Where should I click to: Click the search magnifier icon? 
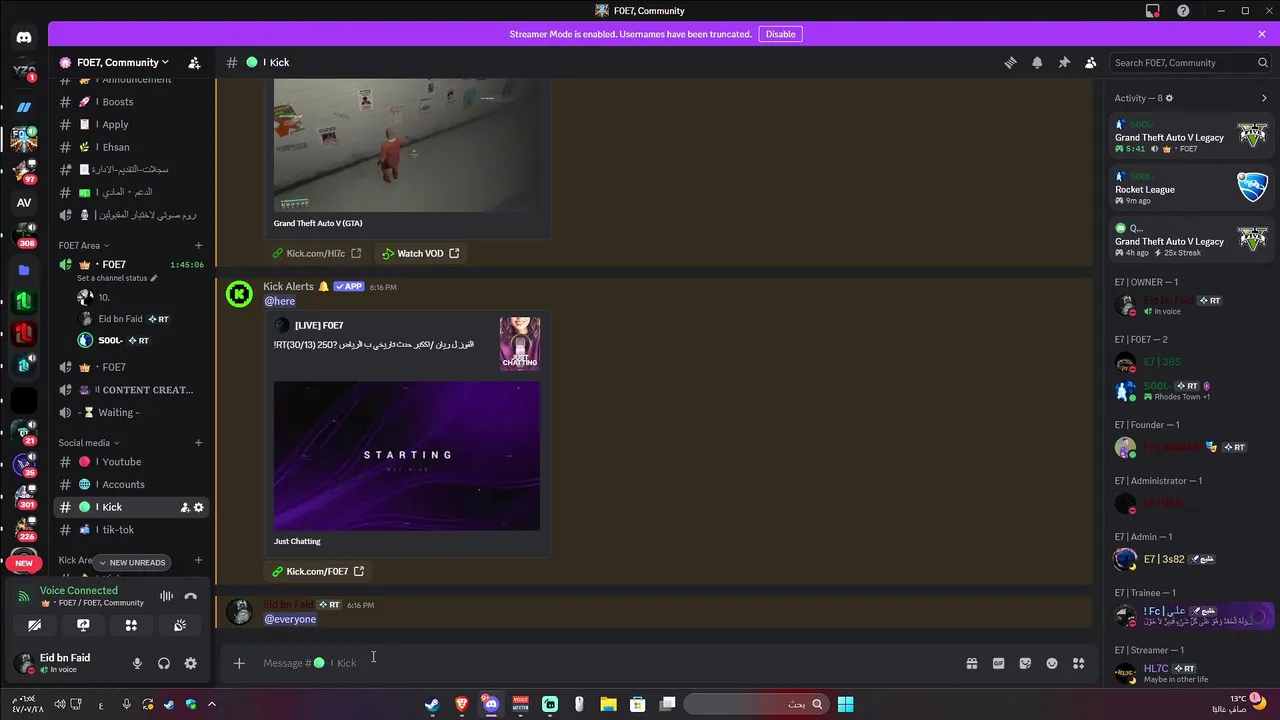(x=1263, y=62)
